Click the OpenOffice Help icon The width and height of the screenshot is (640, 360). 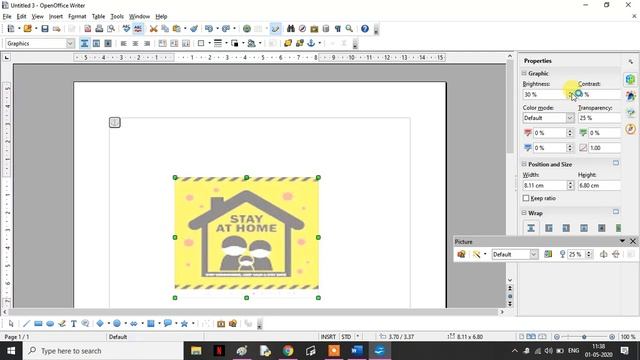(365, 29)
